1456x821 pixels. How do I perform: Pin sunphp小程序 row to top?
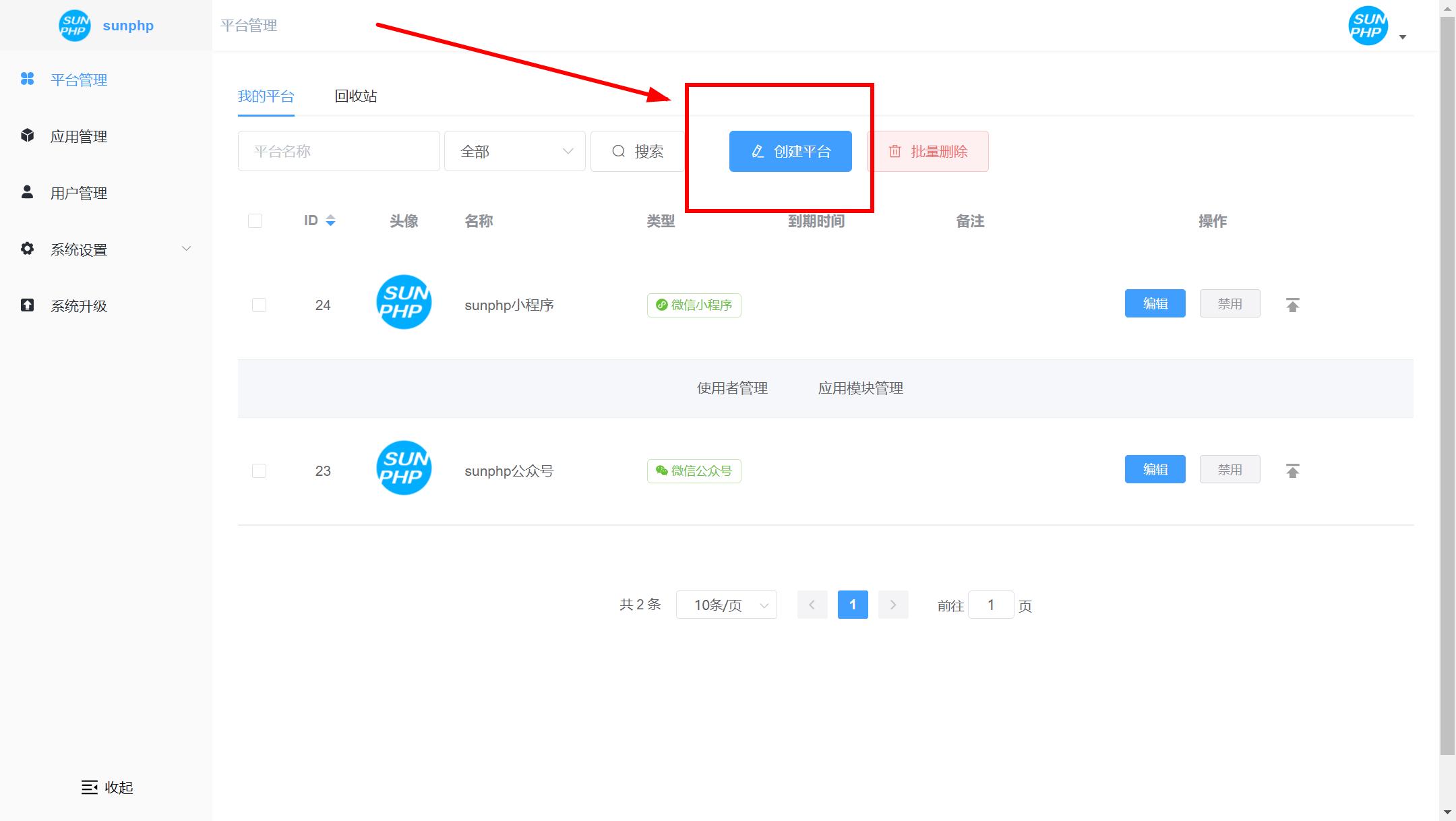click(x=1292, y=305)
